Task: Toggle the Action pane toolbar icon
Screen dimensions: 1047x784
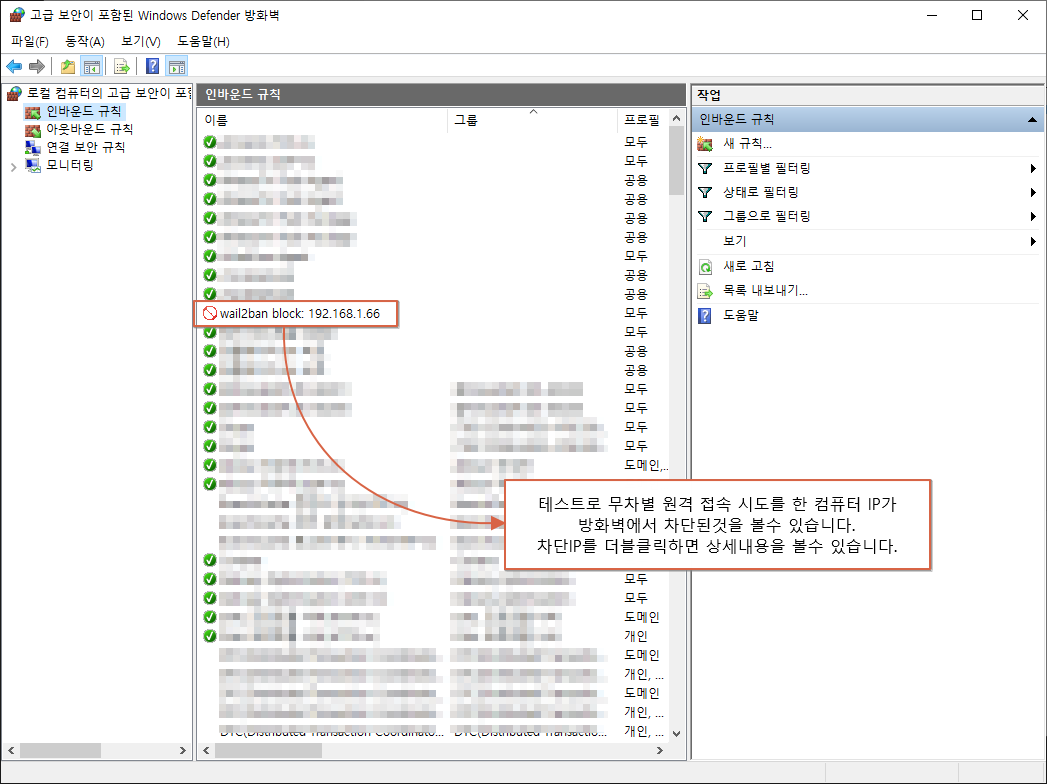Action: (x=177, y=66)
